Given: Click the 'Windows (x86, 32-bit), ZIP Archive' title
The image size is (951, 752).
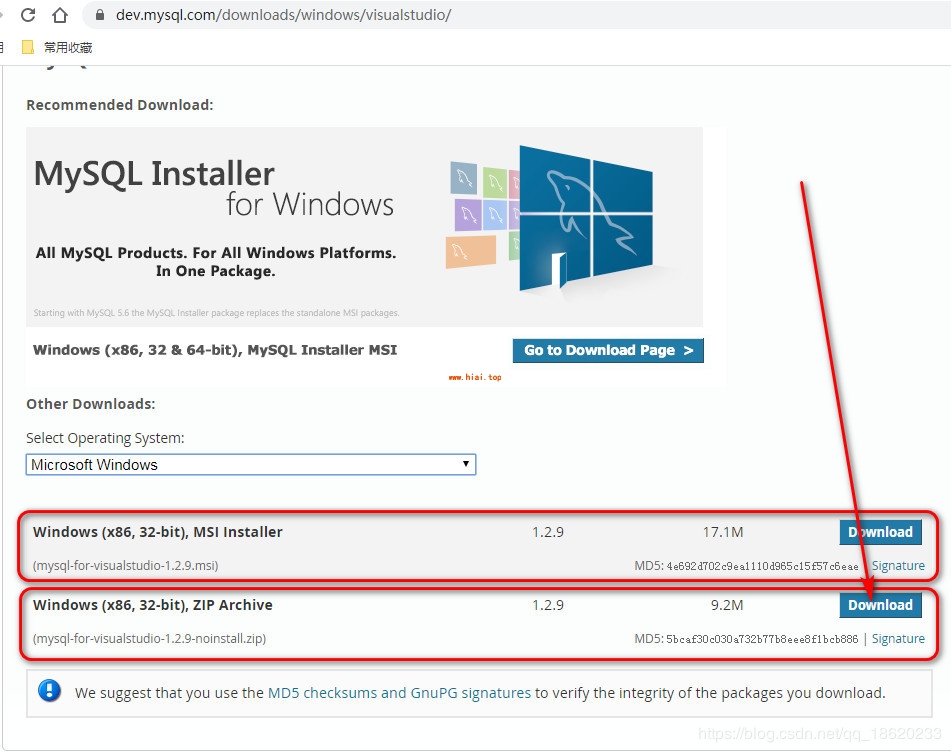Looking at the screenshot, I should coord(153,605).
